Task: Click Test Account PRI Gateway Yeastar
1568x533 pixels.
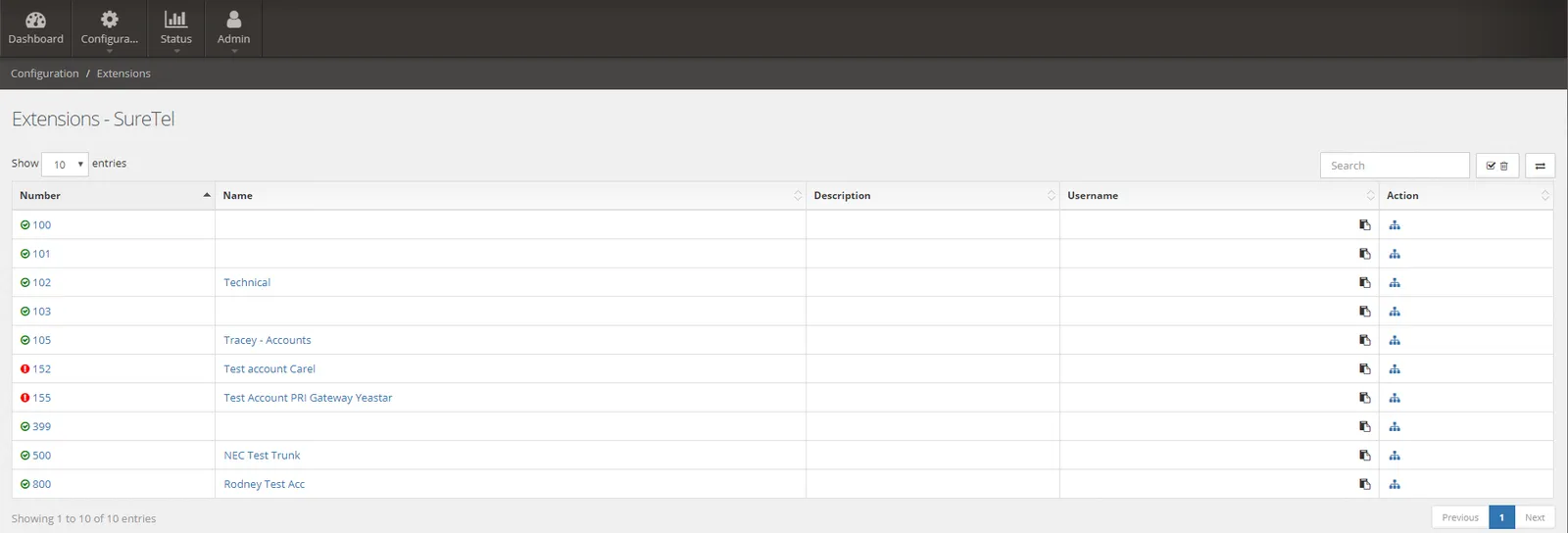Action: (x=308, y=398)
